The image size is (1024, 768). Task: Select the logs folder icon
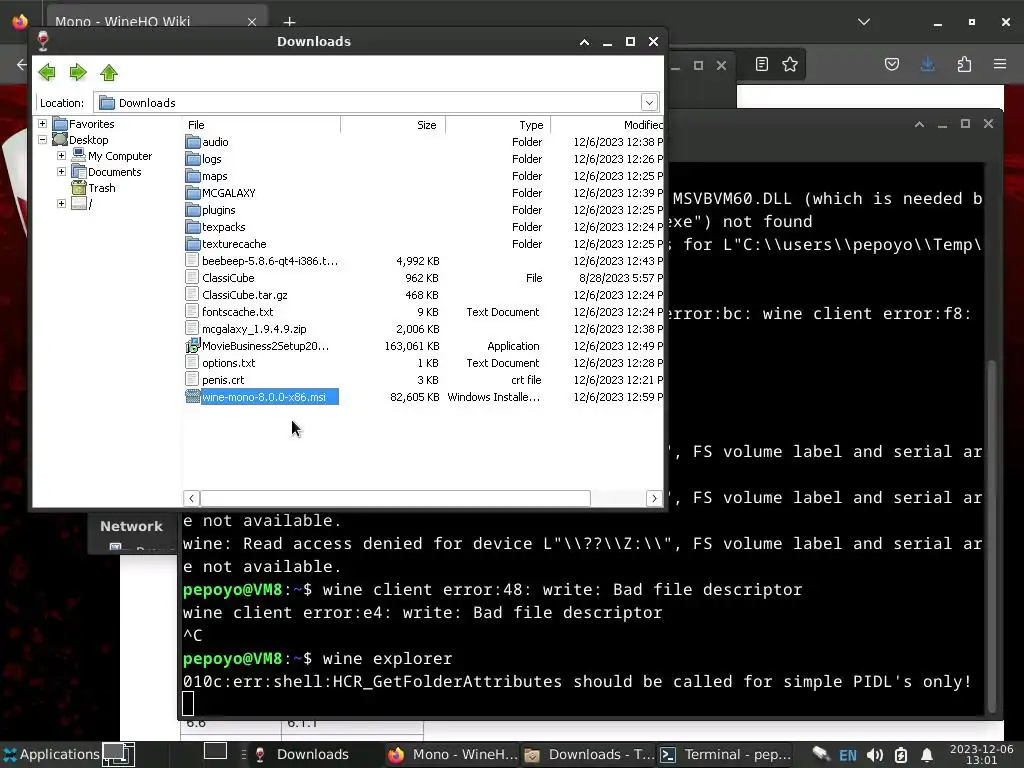193,159
